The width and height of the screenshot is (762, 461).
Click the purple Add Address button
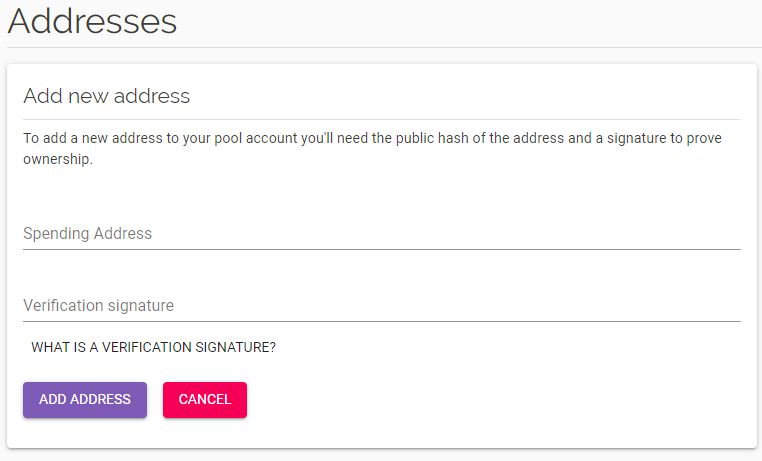(x=85, y=400)
